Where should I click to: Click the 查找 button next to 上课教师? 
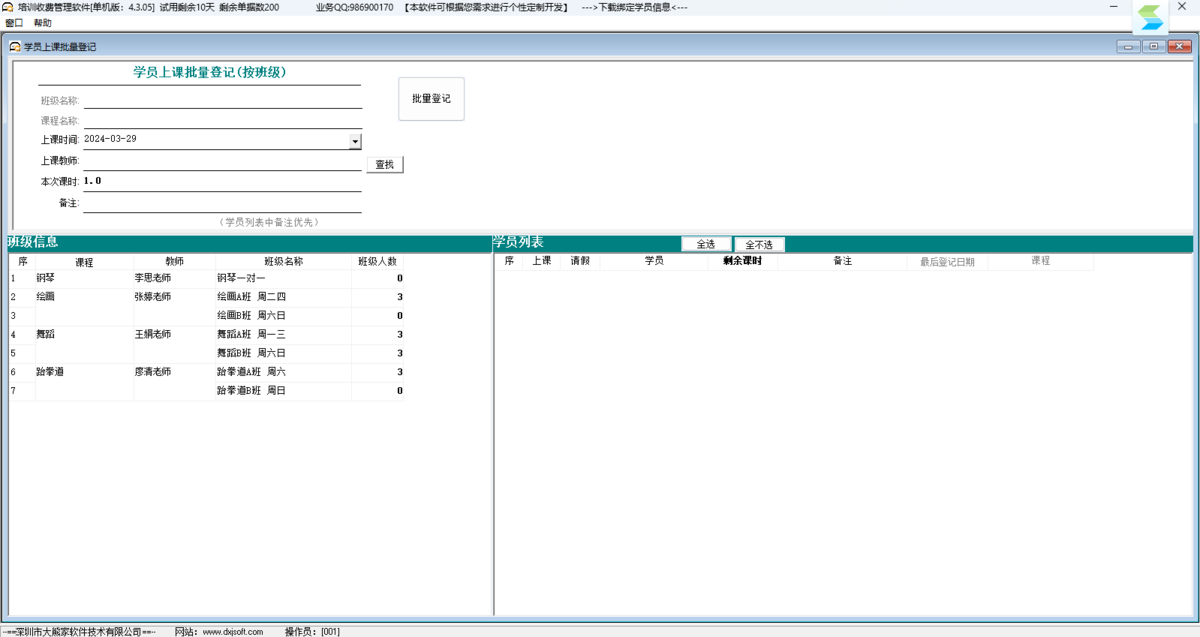coord(385,164)
